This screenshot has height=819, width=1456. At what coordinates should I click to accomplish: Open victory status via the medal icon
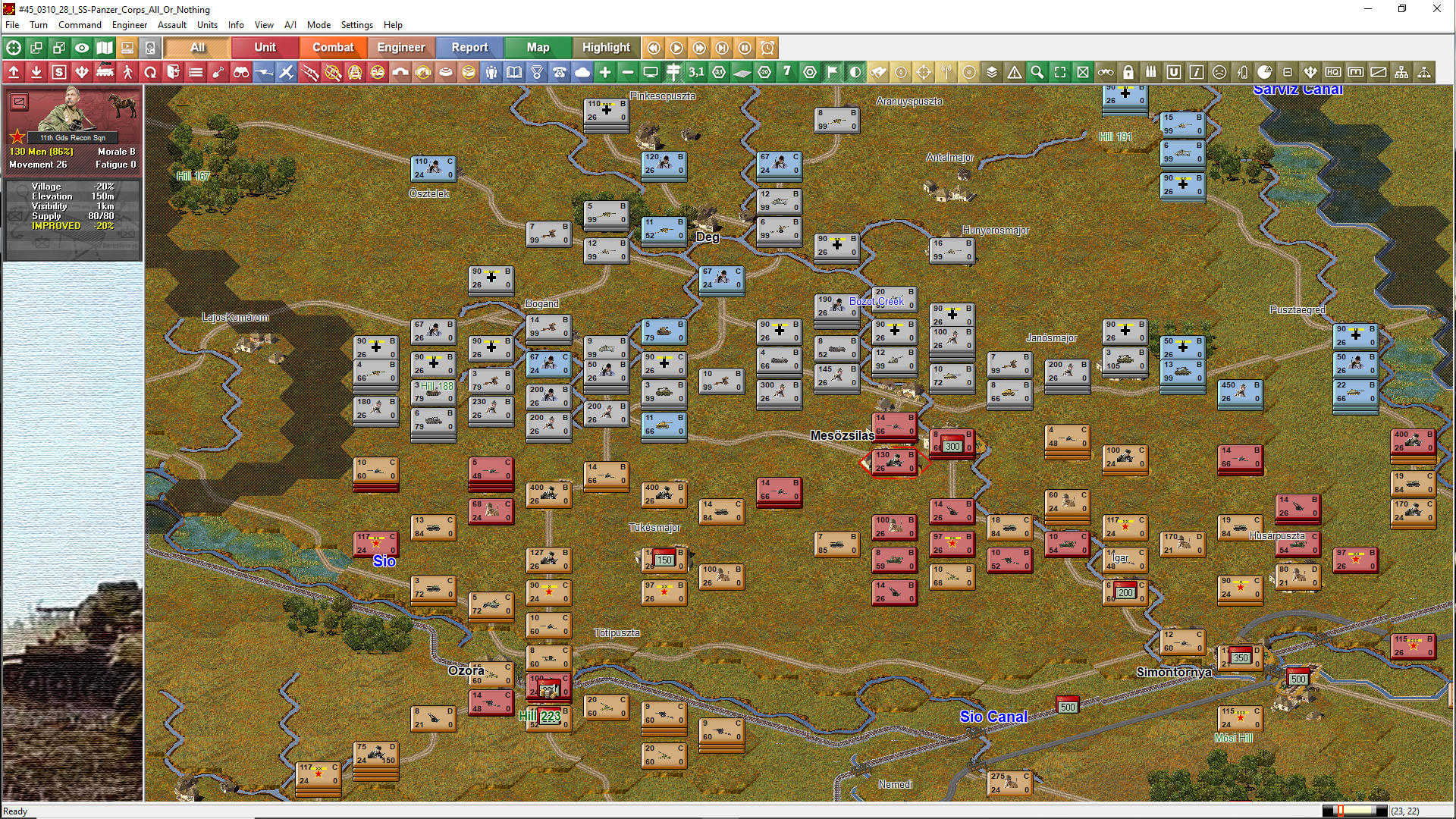coord(537,72)
